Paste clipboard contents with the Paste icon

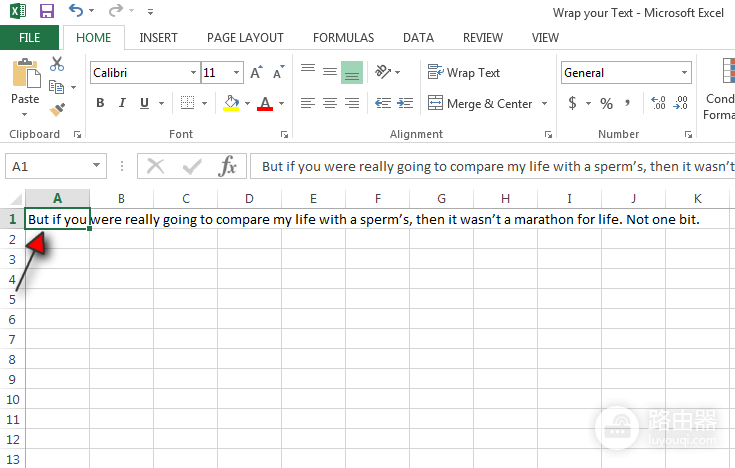[26, 74]
